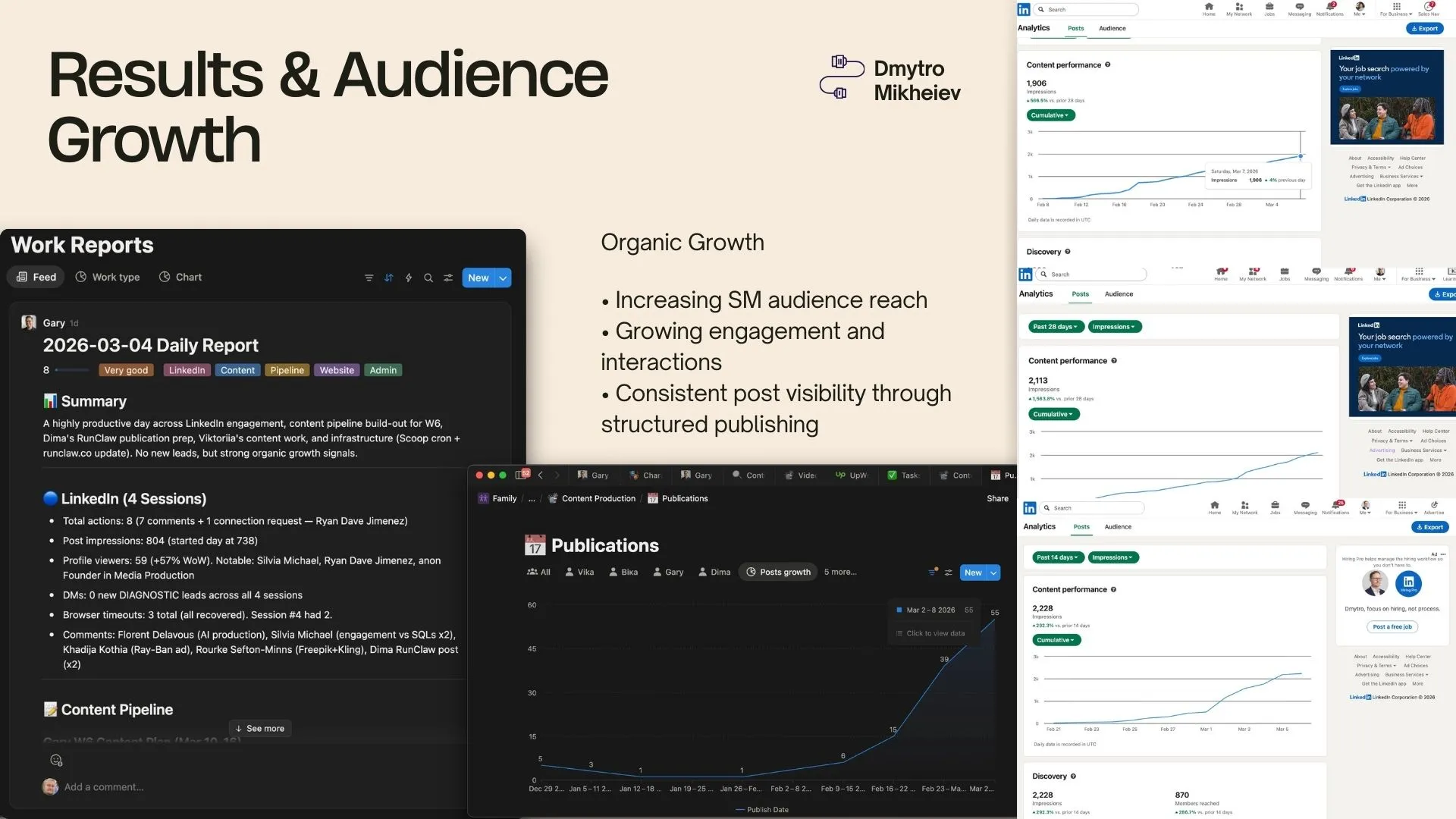Viewport: 1456px width, 819px height.
Task: Click the Export button in the Sales Nav LinkedIn window
Action: click(x=1424, y=28)
